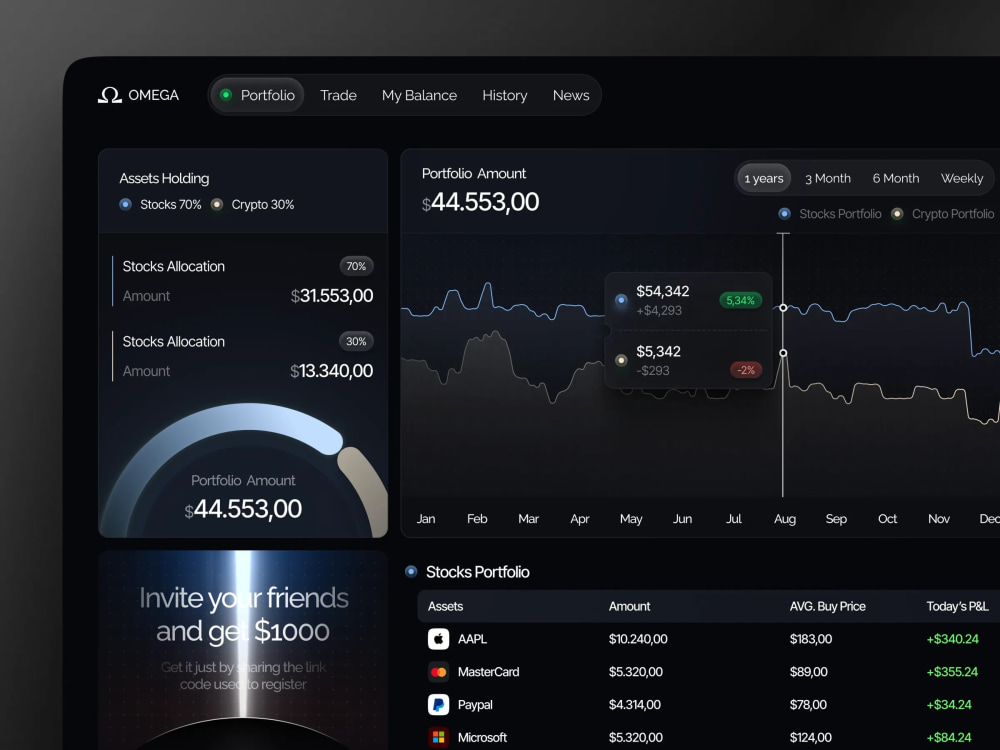Click the Nov axis label
Image resolution: width=1000 pixels, height=750 pixels.
(x=939, y=518)
